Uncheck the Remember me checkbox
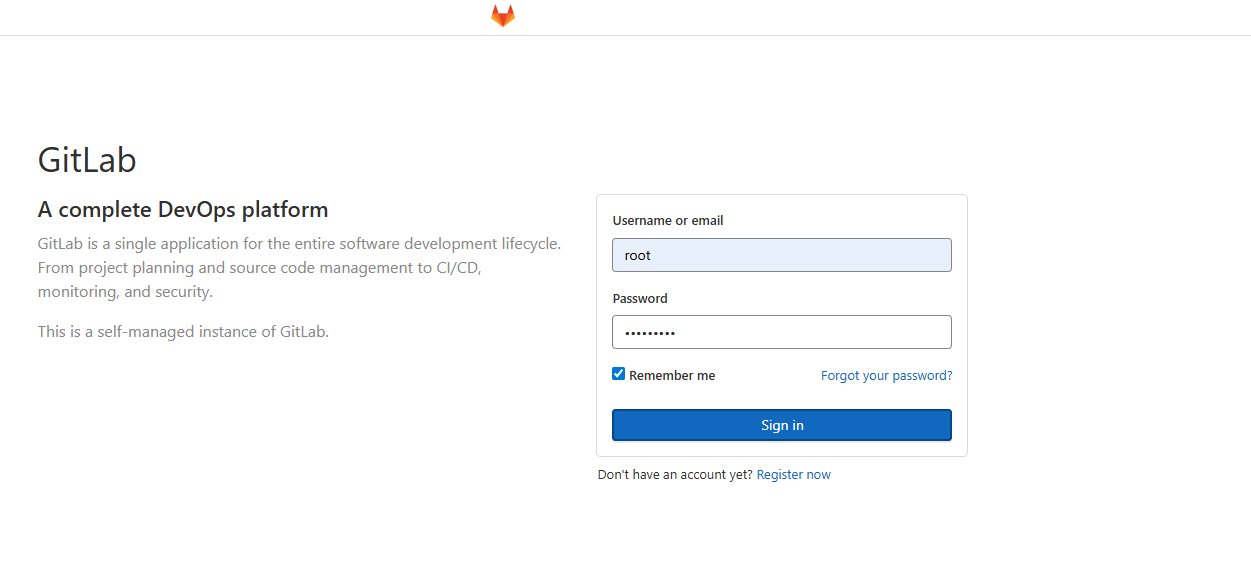This screenshot has height=585, width=1251. tap(619, 374)
